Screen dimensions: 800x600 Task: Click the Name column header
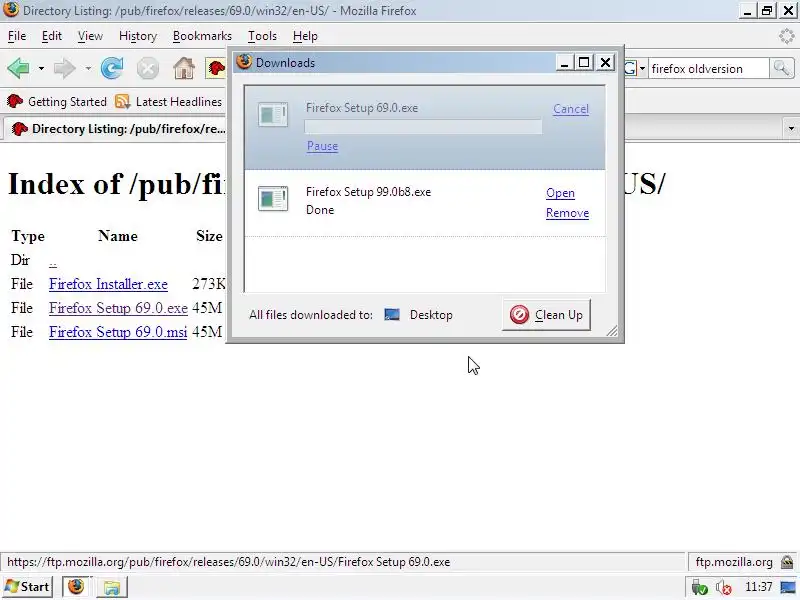coord(118,236)
